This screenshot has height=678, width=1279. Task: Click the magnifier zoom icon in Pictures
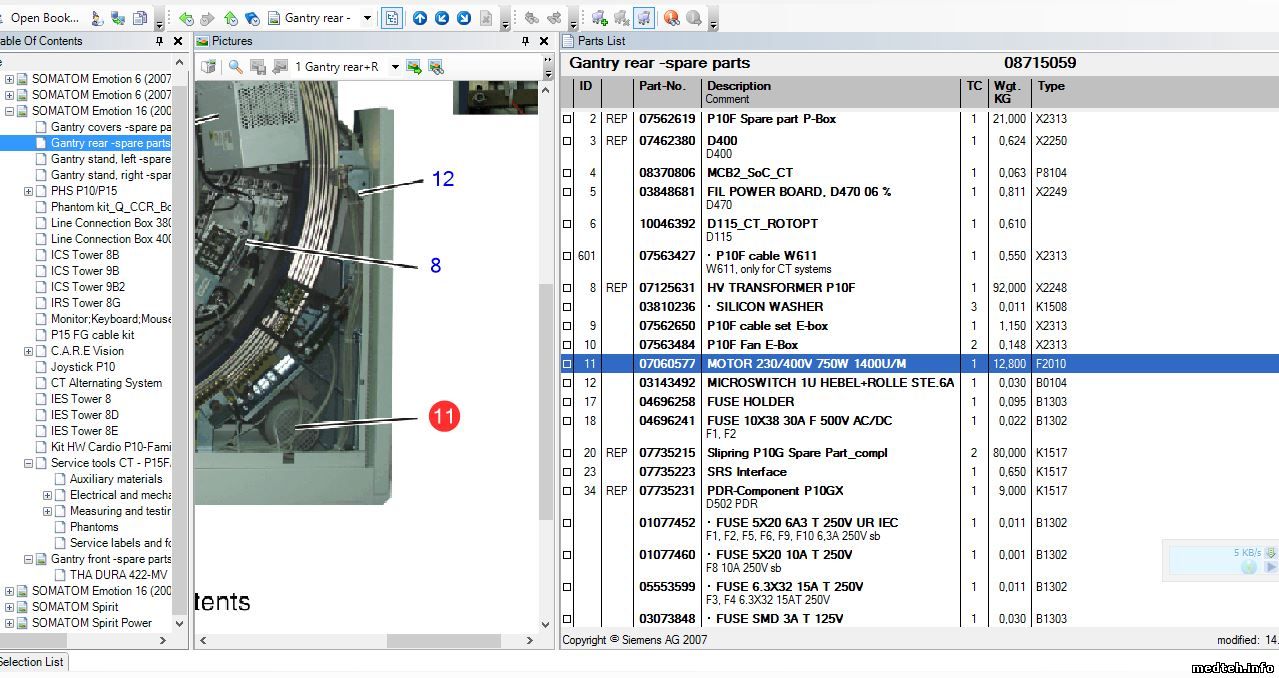point(236,67)
